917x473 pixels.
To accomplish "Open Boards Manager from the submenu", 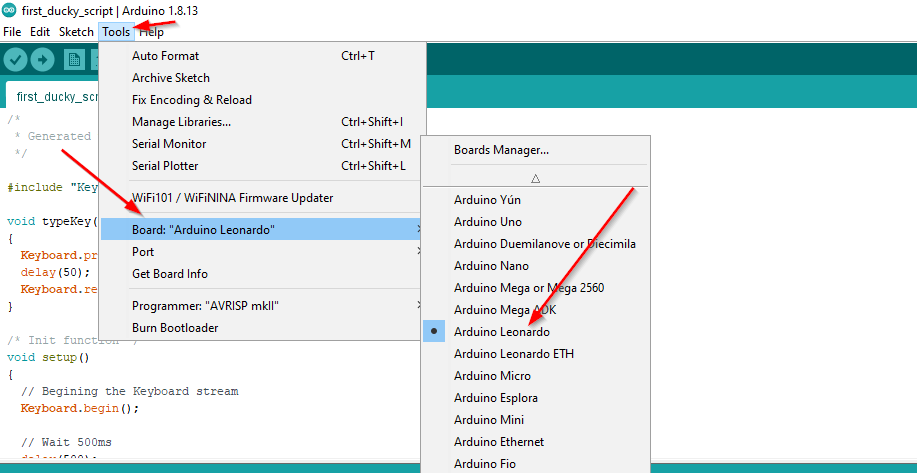I will (535, 150).
